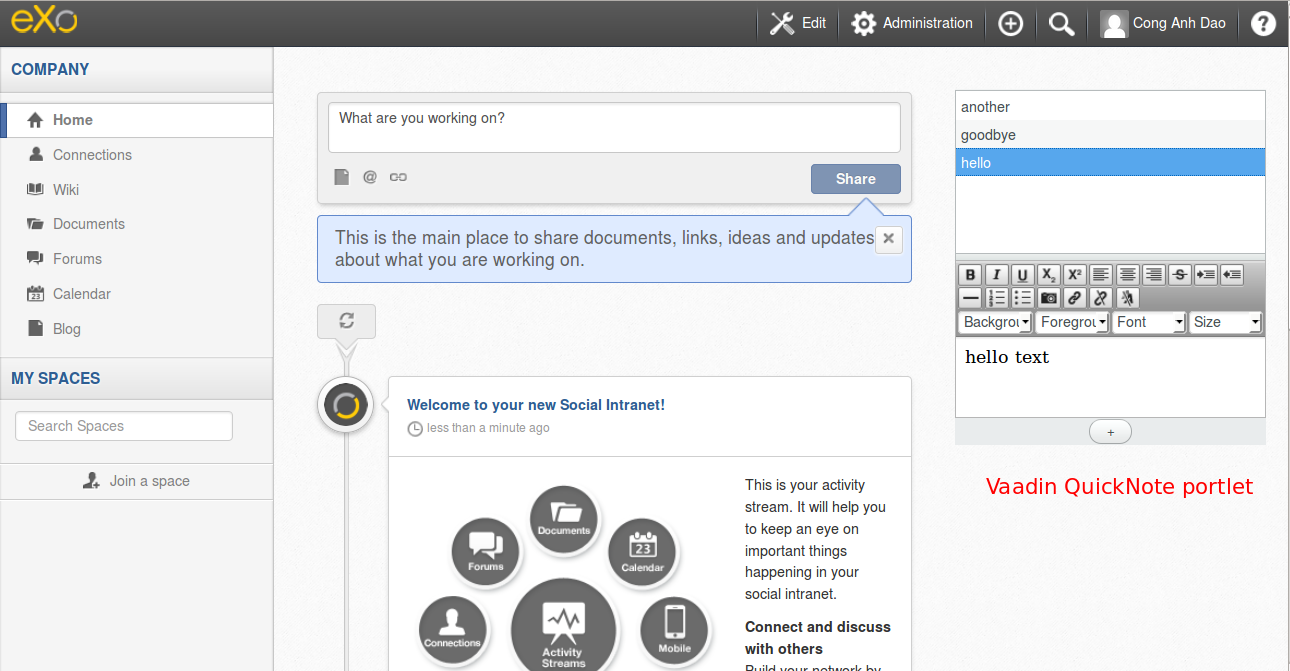Click the mention @ icon in composer
Viewport: 1290px width, 671px height.
370,177
